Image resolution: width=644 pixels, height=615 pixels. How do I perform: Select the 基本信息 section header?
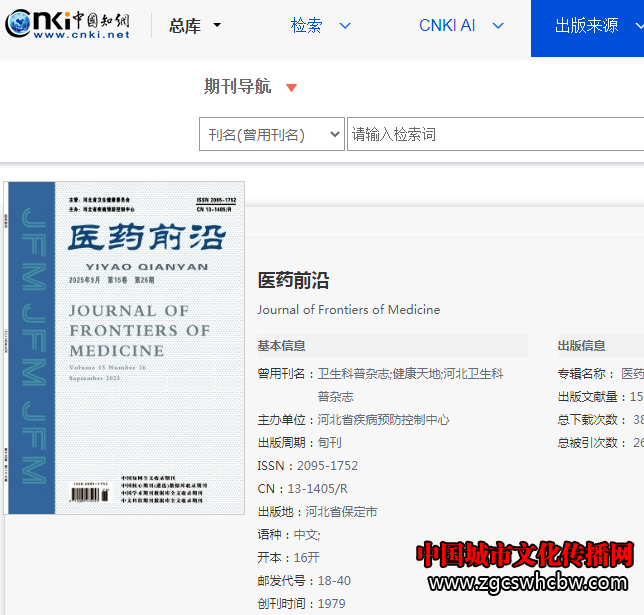[x=282, y=346]
